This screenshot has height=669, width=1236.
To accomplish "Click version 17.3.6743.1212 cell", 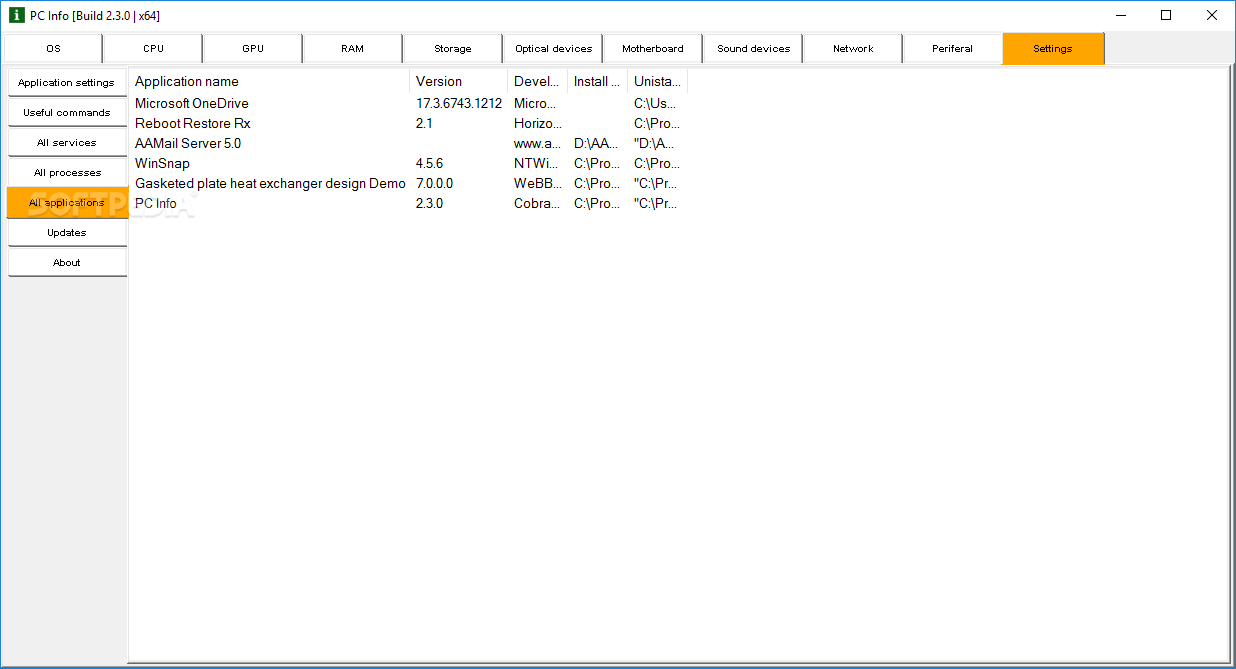I will coord(459,103).
